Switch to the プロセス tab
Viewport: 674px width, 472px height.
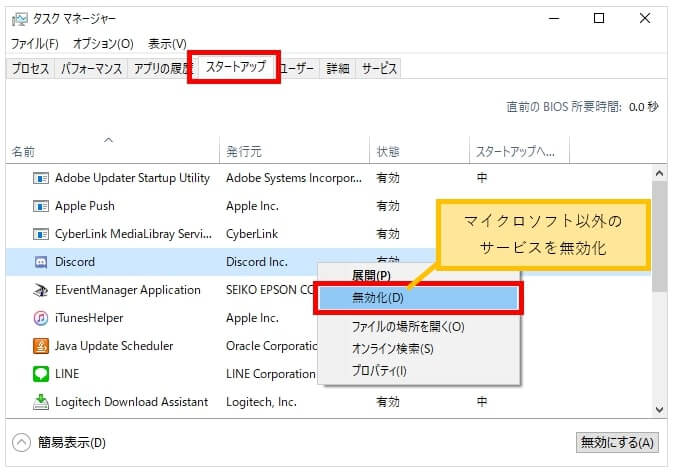(x=30, y=68)
